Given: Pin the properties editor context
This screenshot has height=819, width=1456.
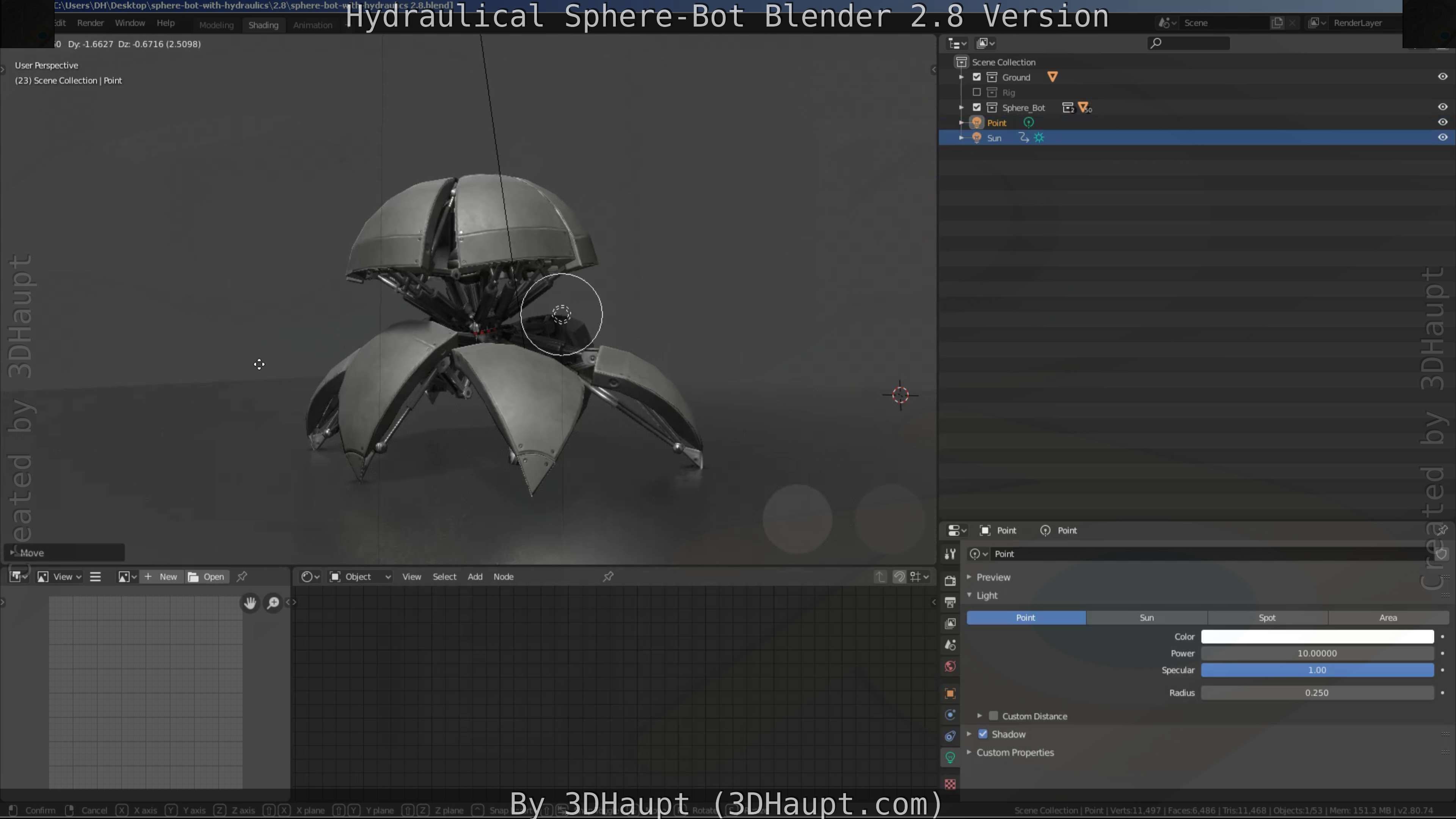Looking at the screenshot, I should (1442, 530).
